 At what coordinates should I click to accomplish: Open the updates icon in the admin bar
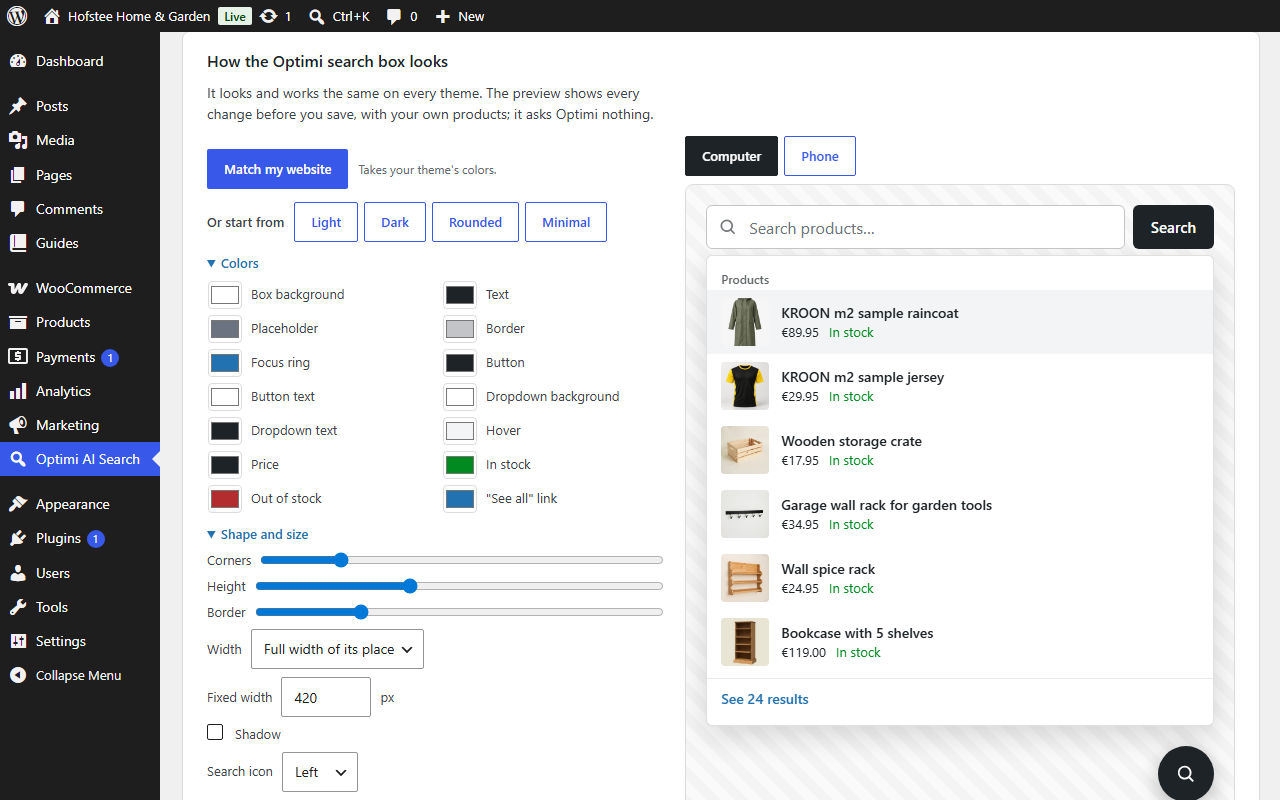[268, 16]
